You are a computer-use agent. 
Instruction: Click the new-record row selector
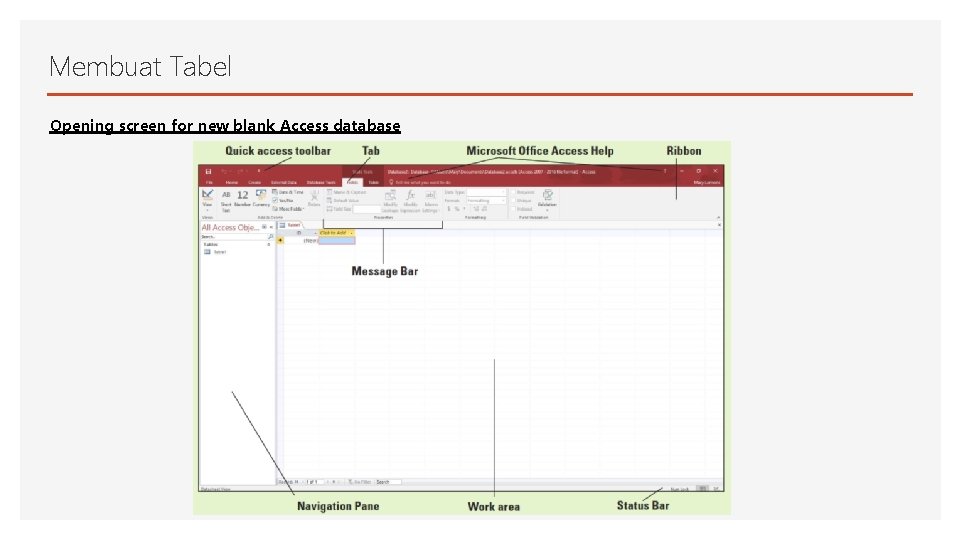coord(280,241)
